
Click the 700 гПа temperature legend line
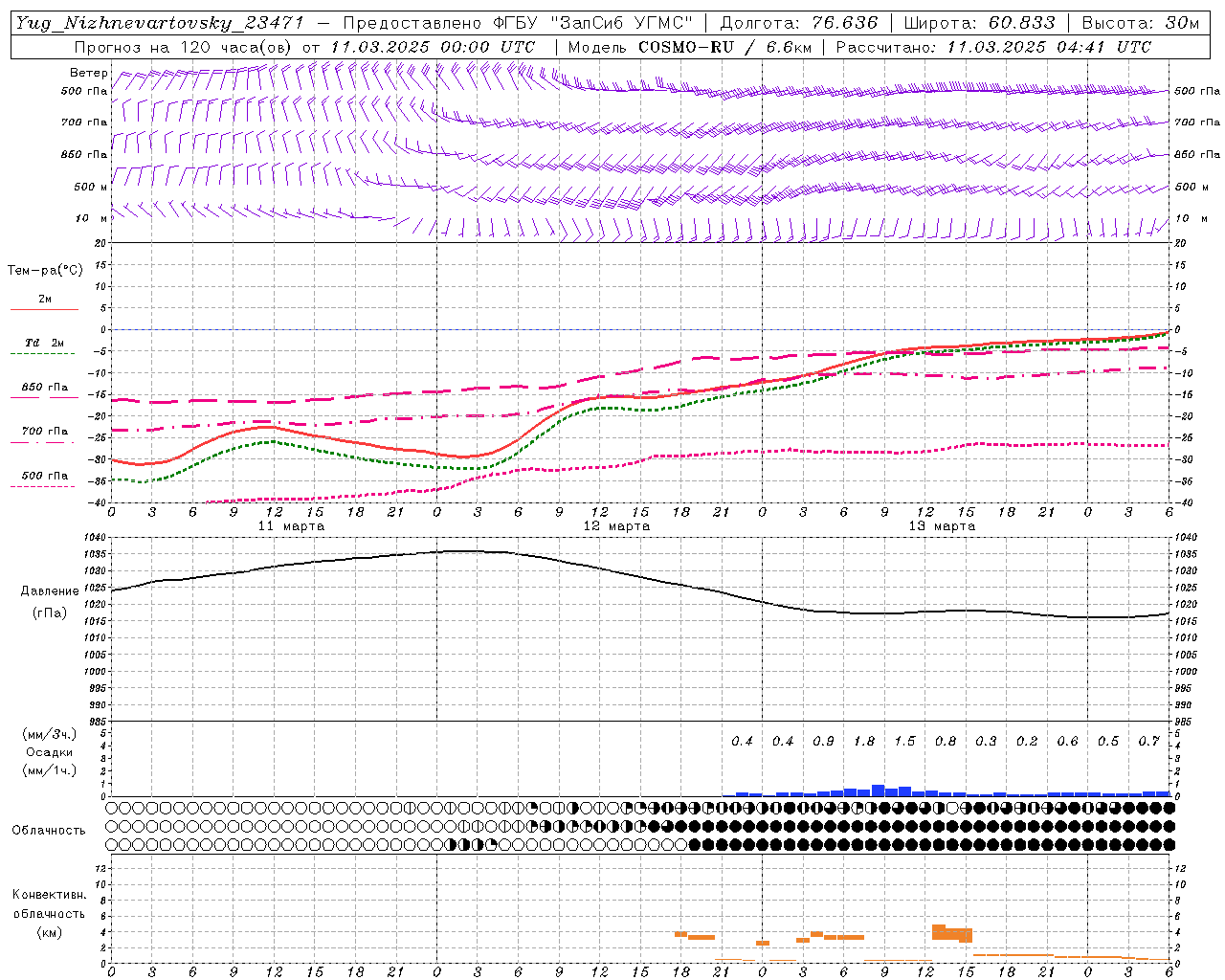[x=44, y=441]
